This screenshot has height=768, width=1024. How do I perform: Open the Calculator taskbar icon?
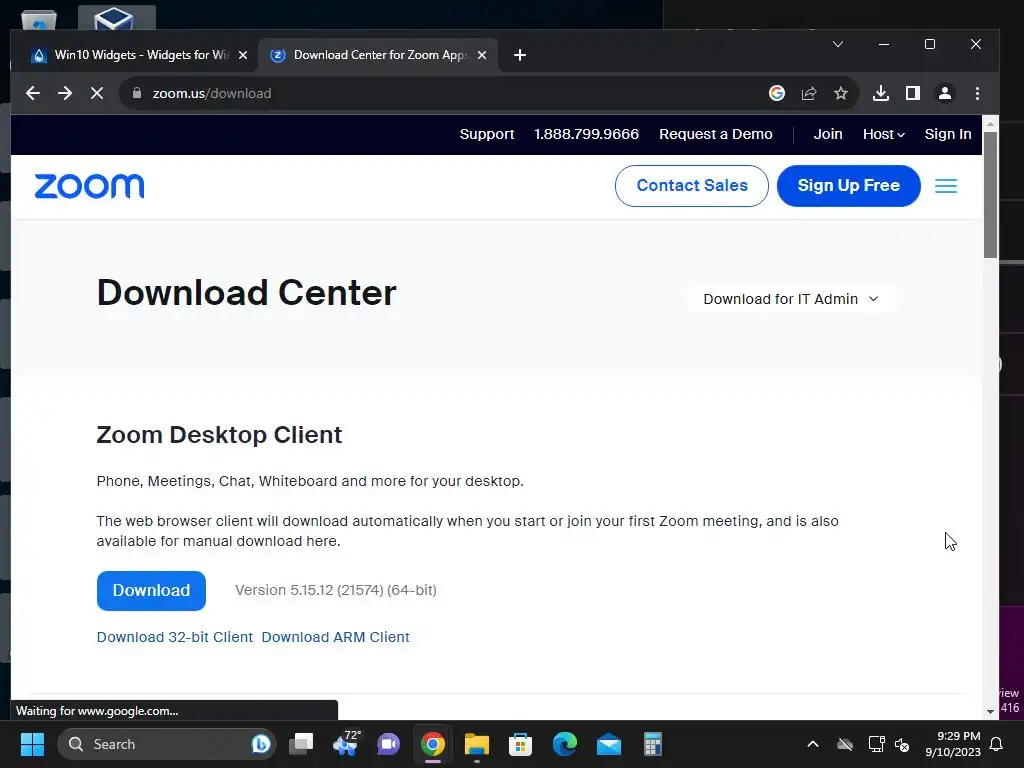(652, 744)
